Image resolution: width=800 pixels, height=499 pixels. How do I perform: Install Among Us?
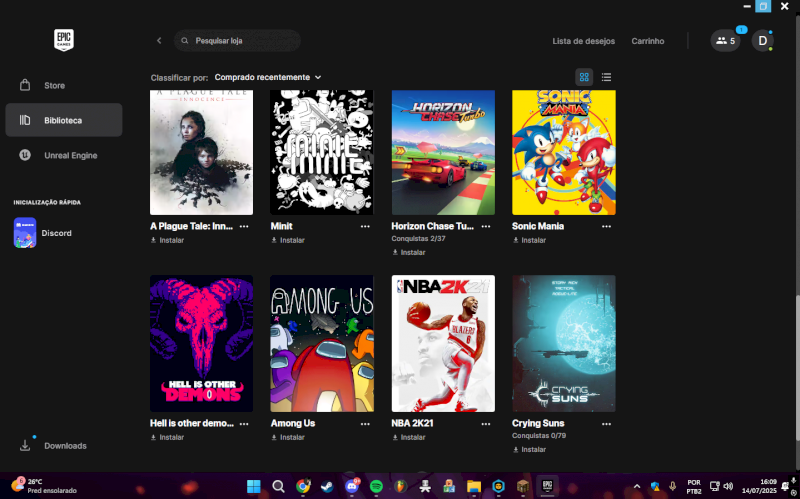point(288,437)
